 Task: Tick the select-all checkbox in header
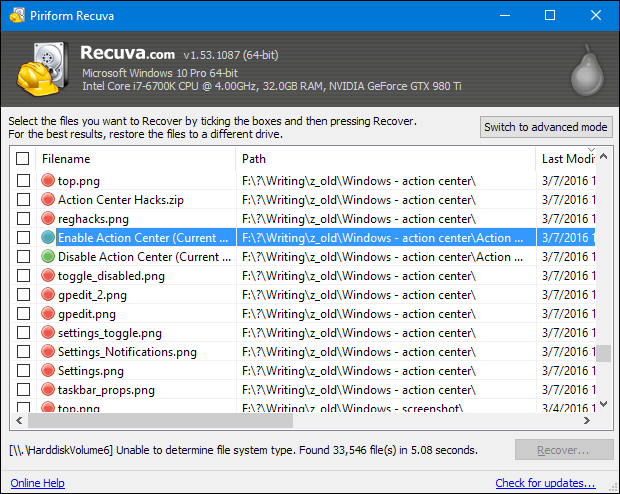pos(23,159)
